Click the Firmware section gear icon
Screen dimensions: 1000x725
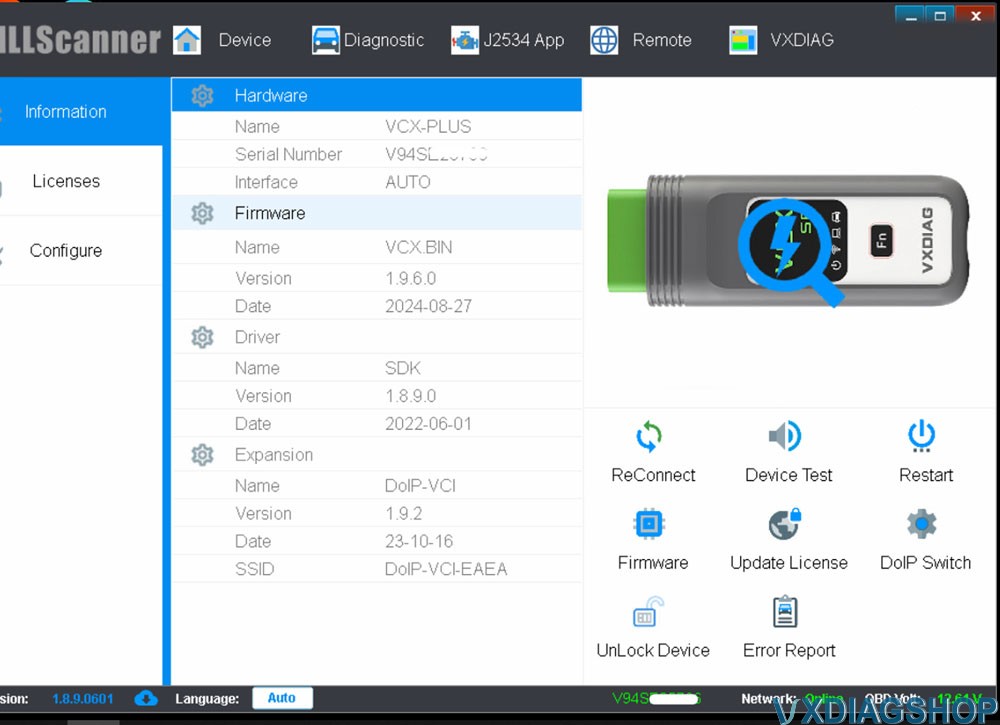click(202, 213)
